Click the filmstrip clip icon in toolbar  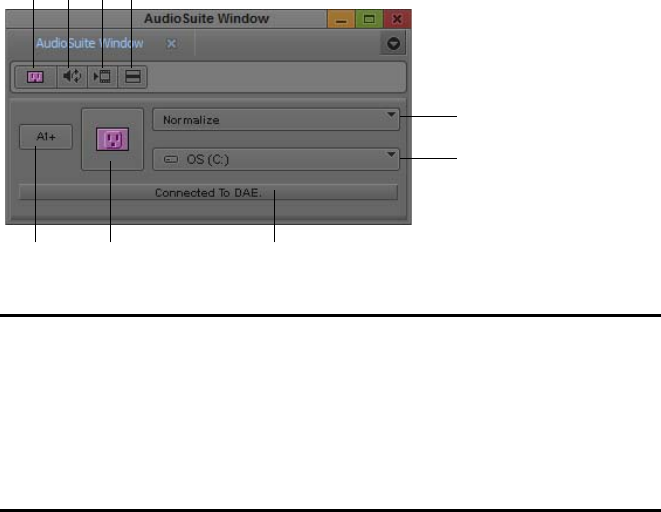102,77
